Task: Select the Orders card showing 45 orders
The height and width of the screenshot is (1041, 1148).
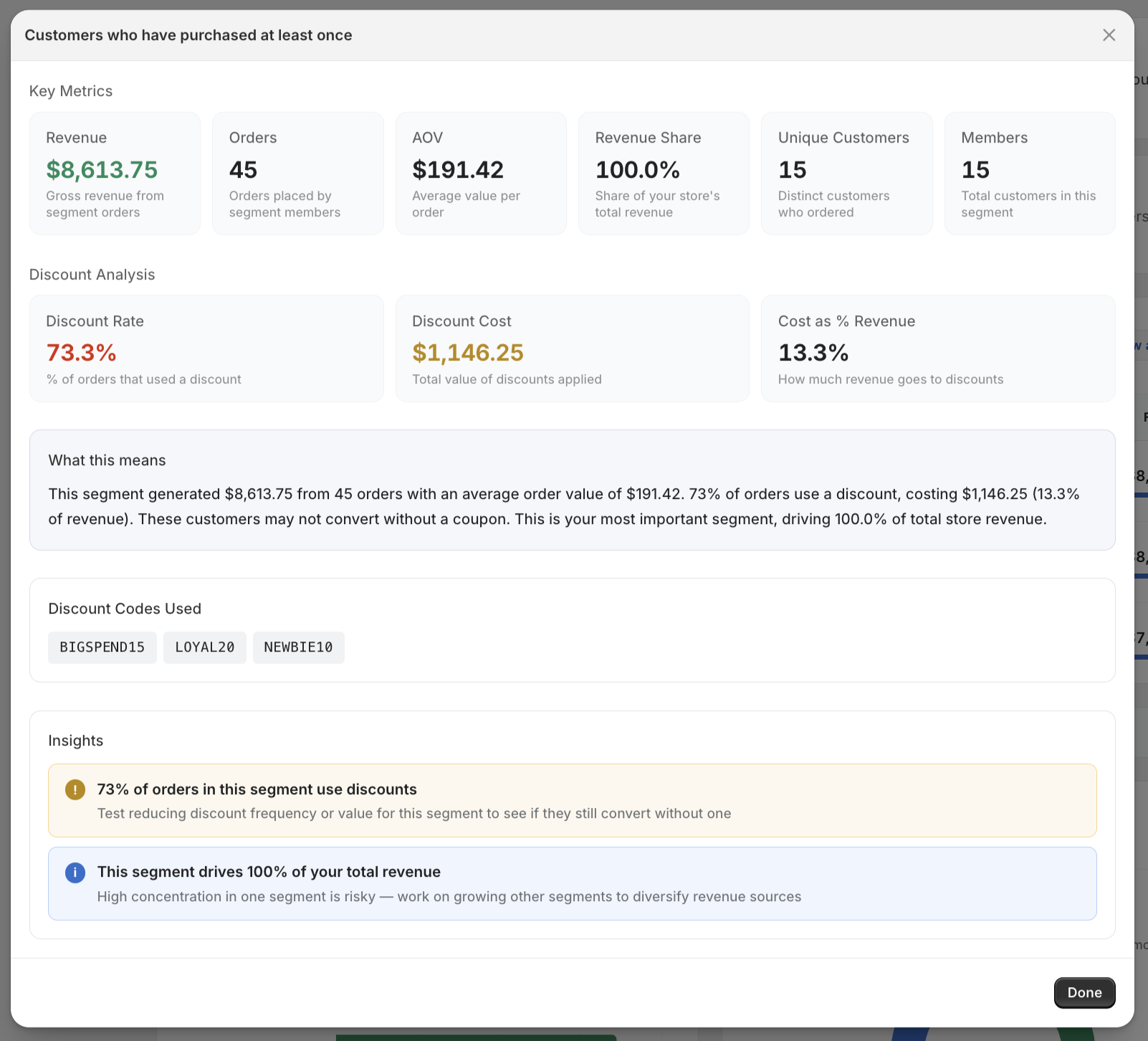Action: coord(297,173)
